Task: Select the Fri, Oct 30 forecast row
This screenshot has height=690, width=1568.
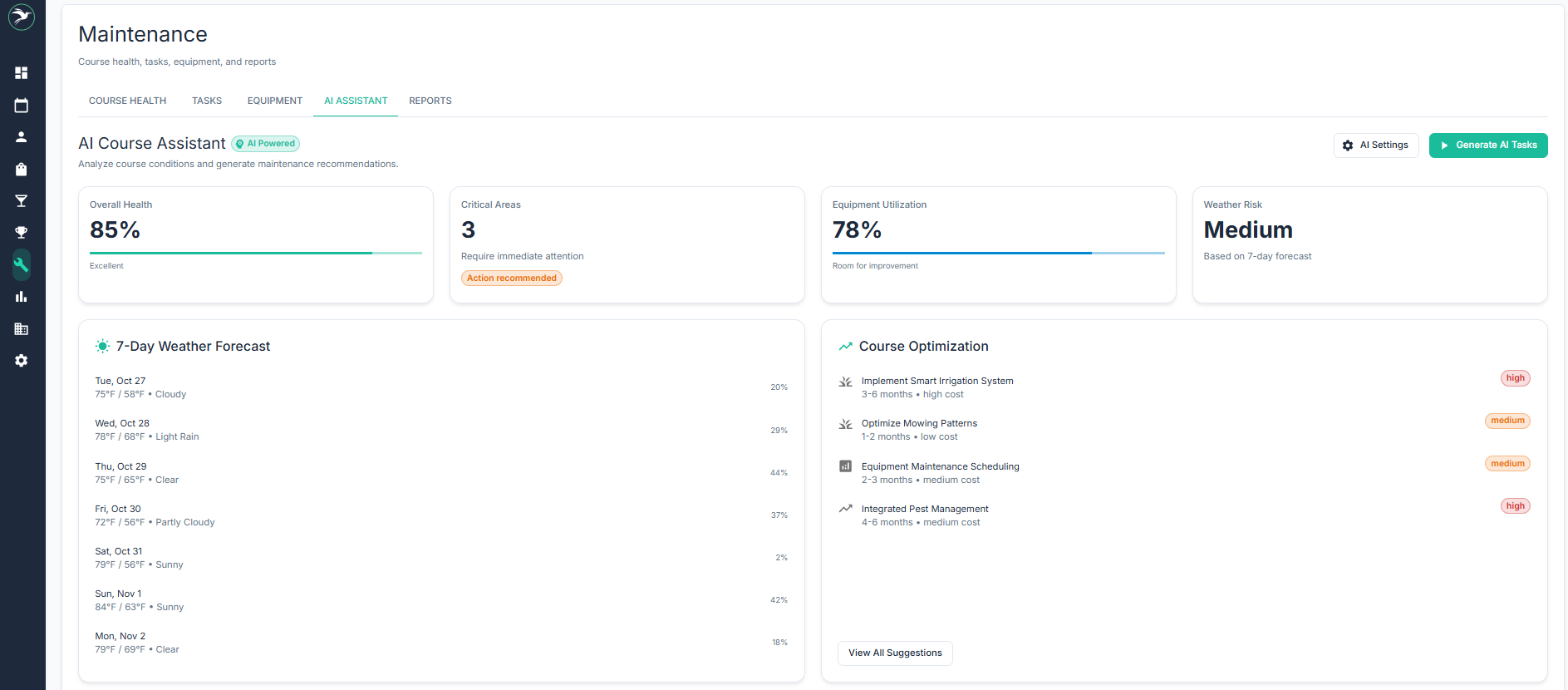Action: click(441, 515)
